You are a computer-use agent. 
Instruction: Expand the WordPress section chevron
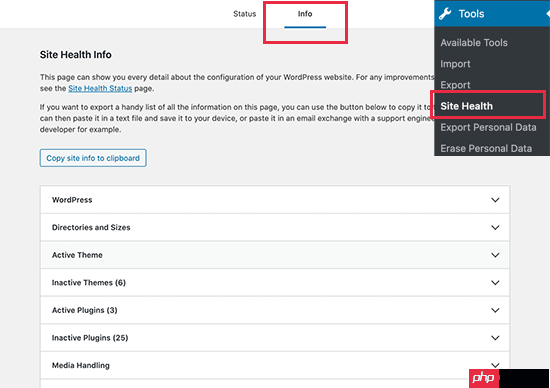[x=495, y=200]
